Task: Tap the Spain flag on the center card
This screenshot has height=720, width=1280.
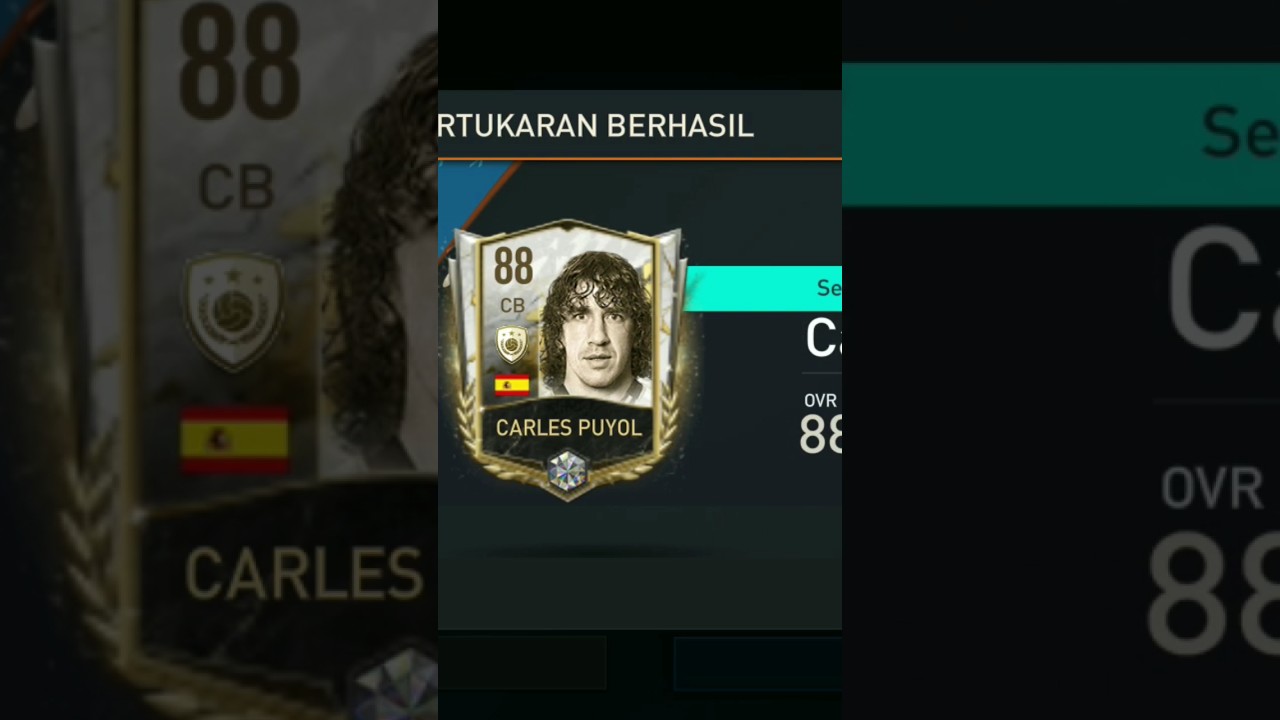Action: (x=512, y=386)
